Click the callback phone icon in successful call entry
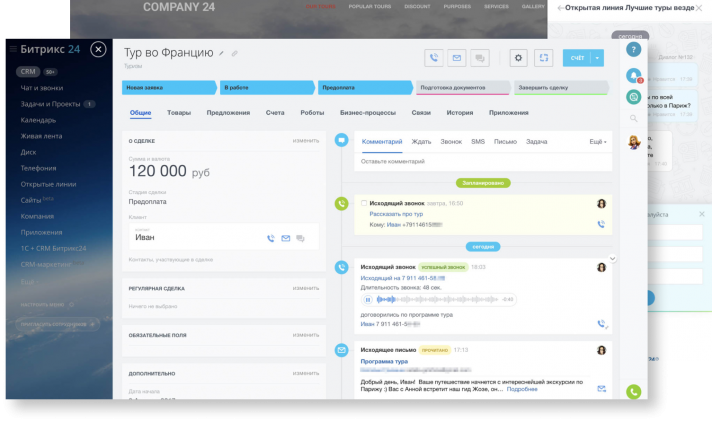The image size is (712, 422). point(602,324)
